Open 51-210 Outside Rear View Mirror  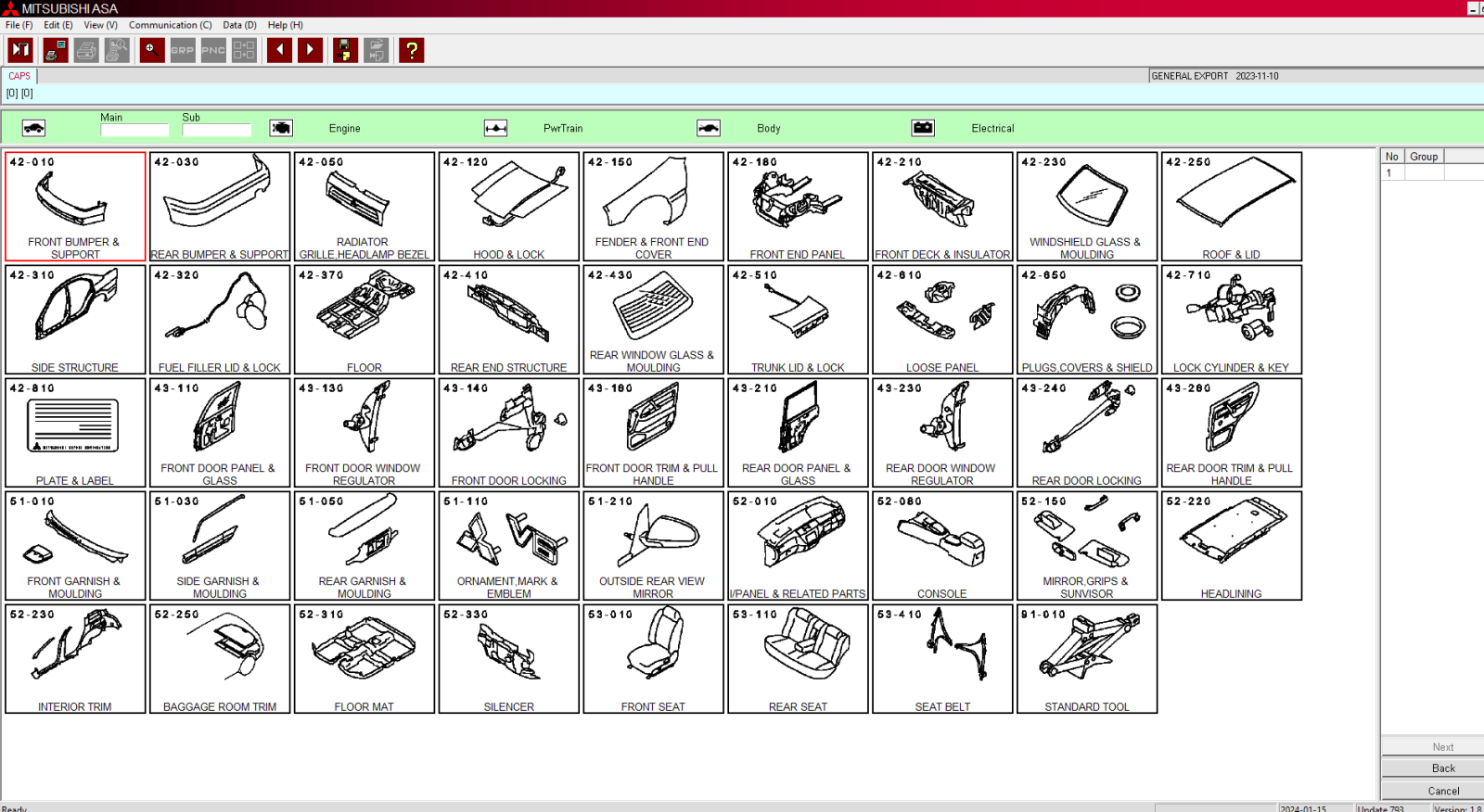click(654, 546)
